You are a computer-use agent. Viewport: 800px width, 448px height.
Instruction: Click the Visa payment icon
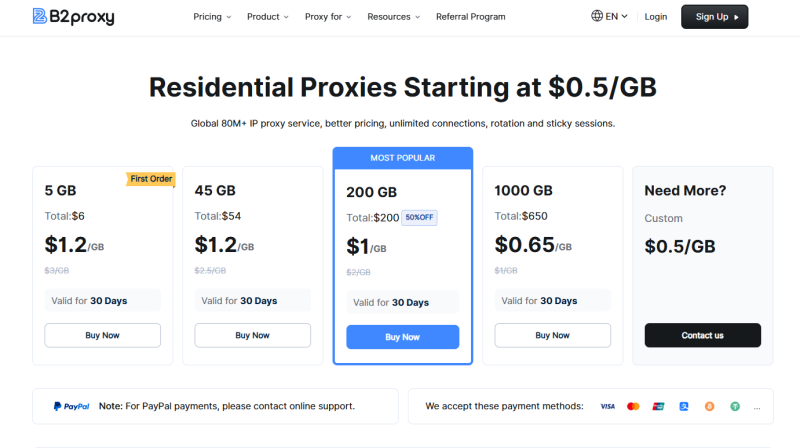tap(607, 407)
